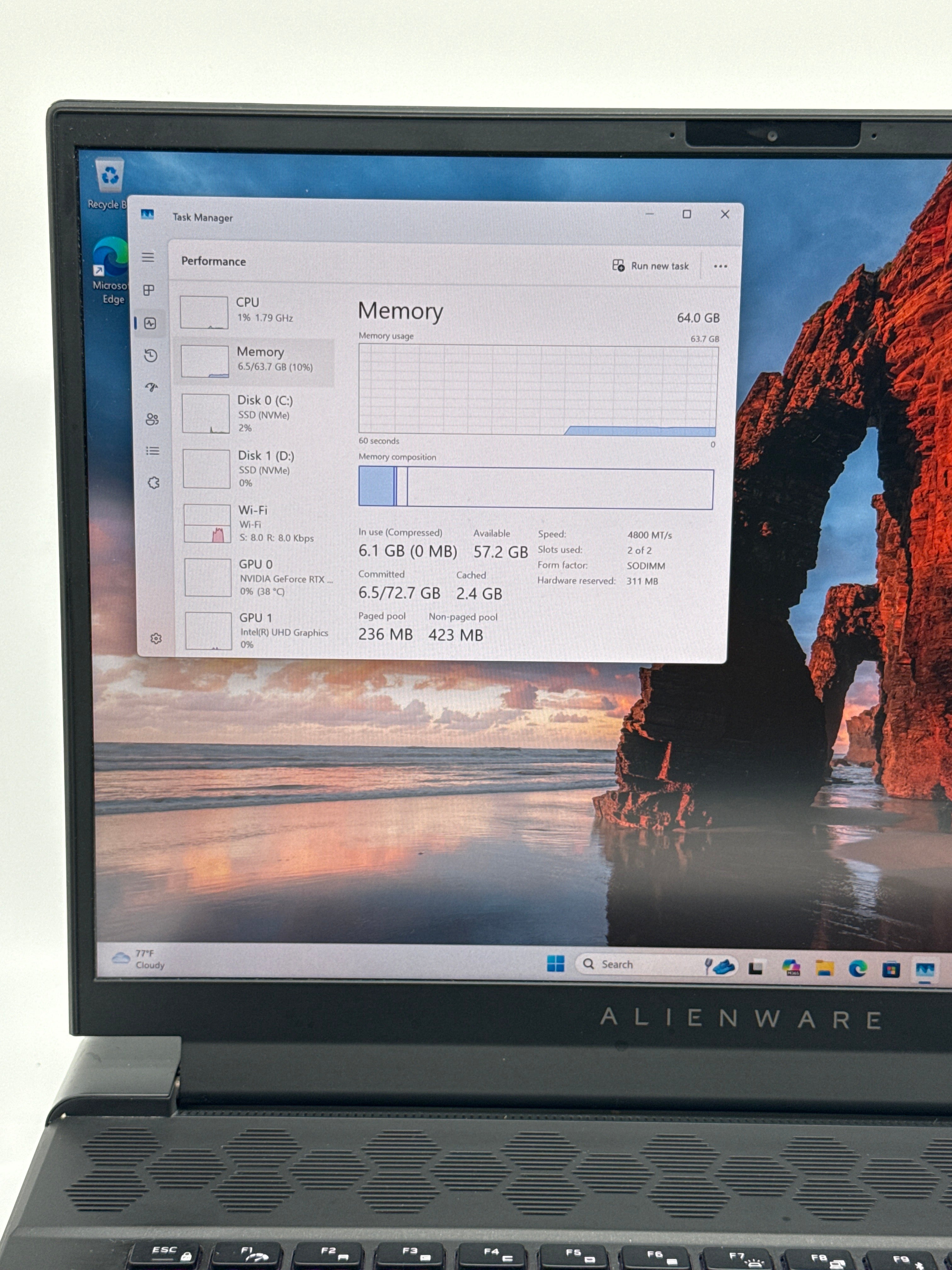Click the 64.0 GB total memory label
This screenshot has width=952, height=1270.
click(698, 318)
